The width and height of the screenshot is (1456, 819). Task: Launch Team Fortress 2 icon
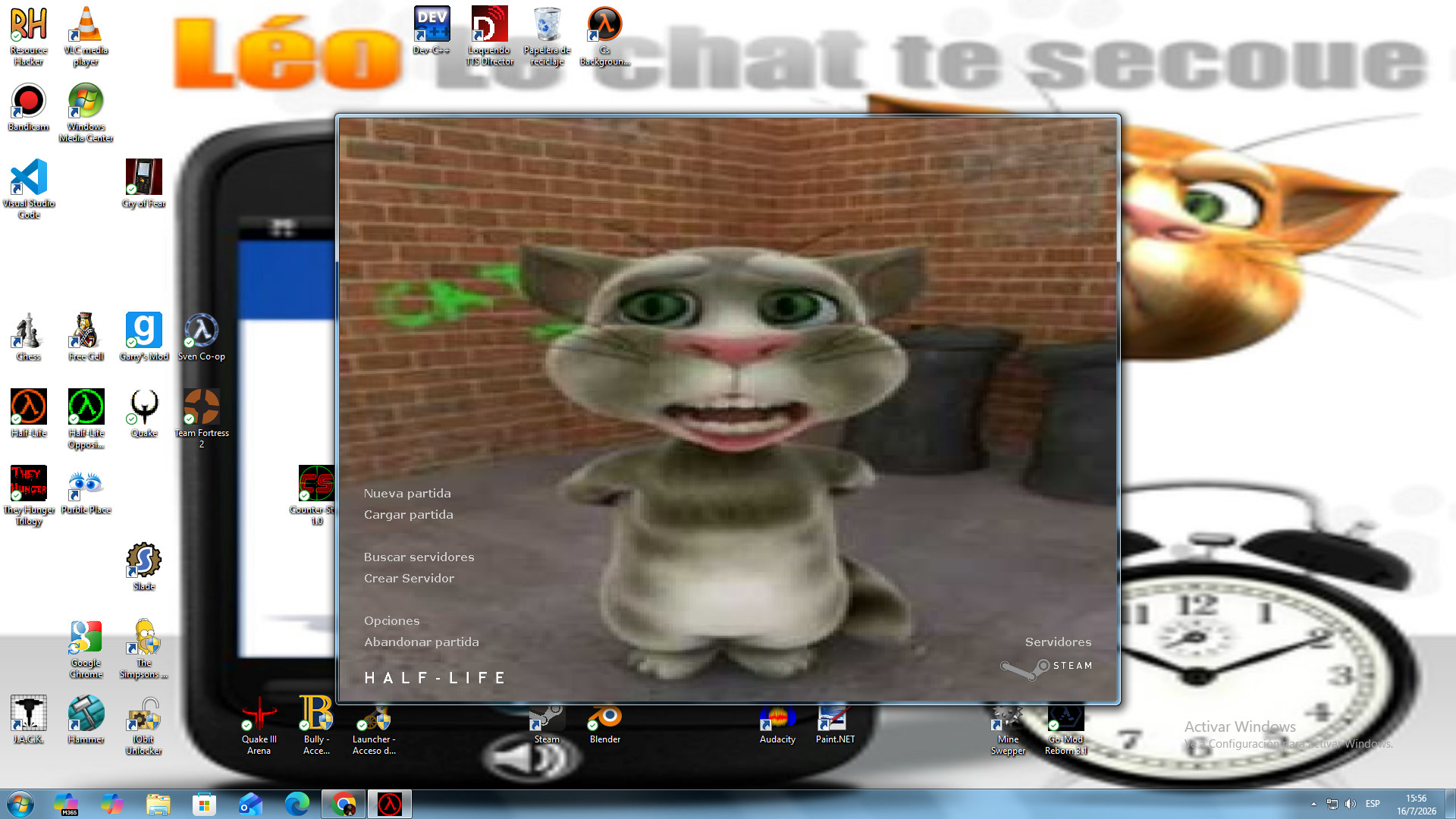click(201, 419)
